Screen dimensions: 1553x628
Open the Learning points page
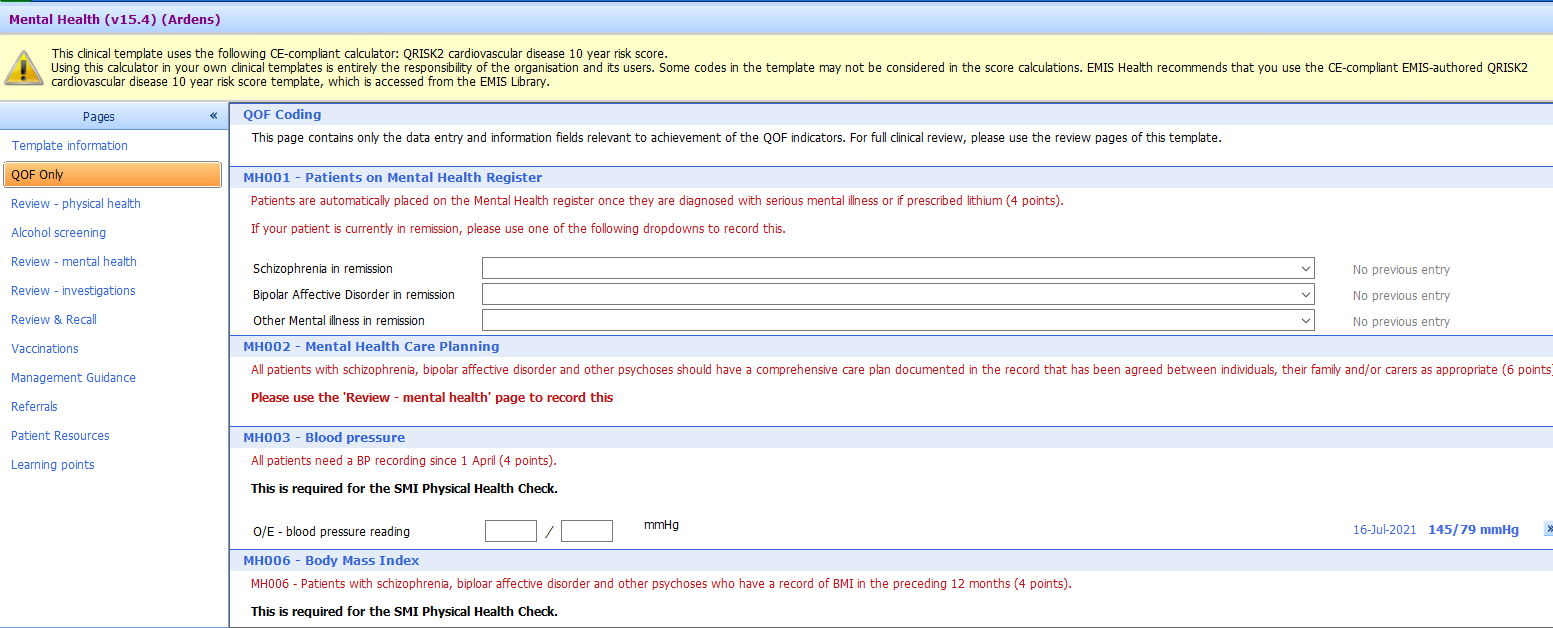52,464
